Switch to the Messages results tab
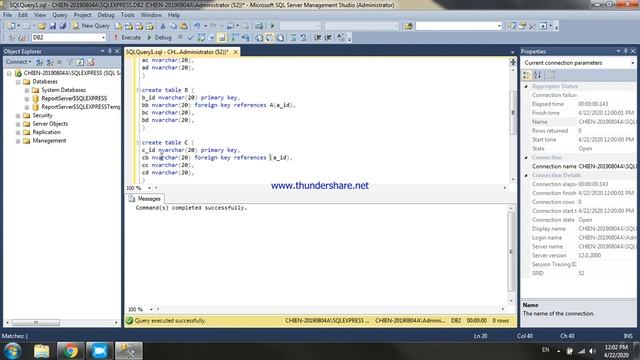640x360 pixels. [145, 199]
